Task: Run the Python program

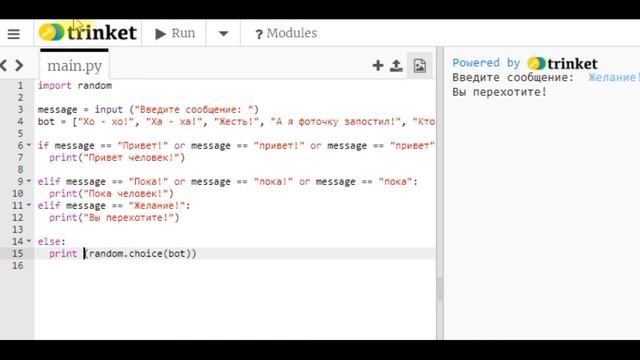Action: pos(175,33)
